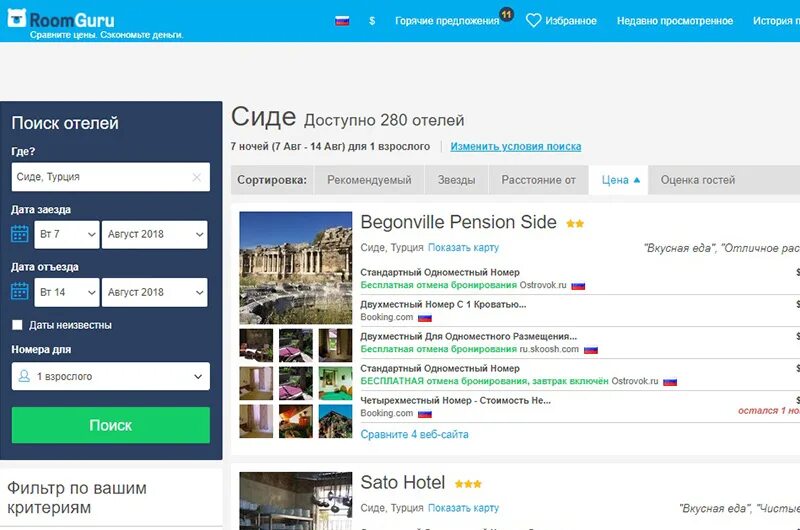Open the check-out day dropdown Вт 14
Viewport: 800px width, 530px height.
tap(67, 292)
